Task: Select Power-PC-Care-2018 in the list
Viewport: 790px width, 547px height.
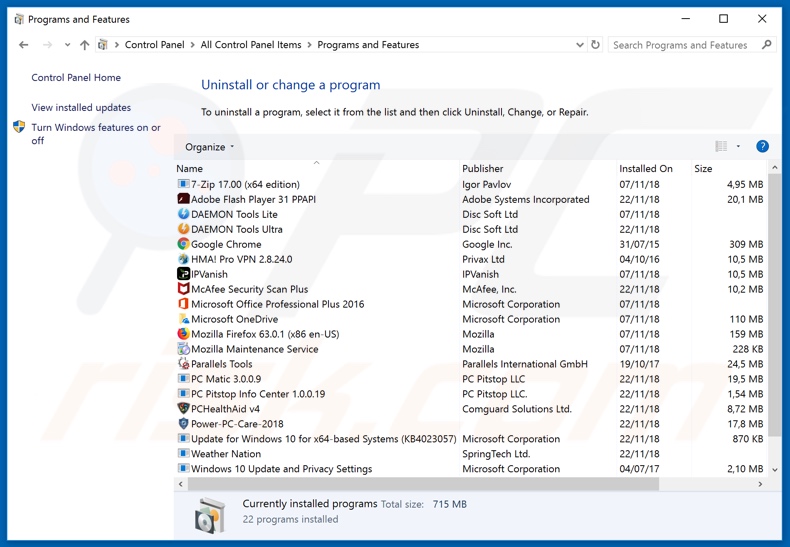Action: pos(237,424)
